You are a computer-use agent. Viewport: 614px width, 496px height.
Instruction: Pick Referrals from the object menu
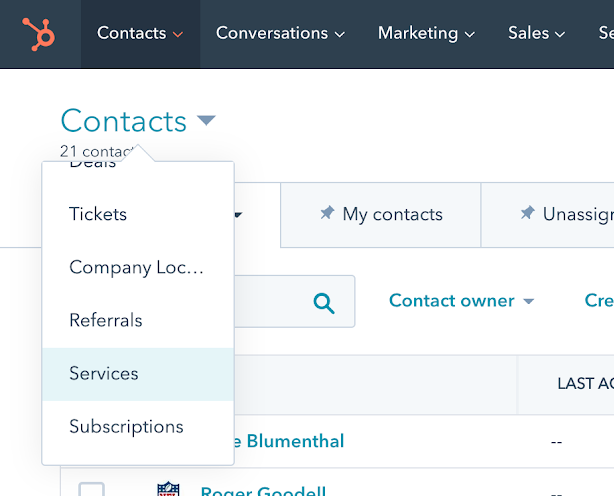106,321
